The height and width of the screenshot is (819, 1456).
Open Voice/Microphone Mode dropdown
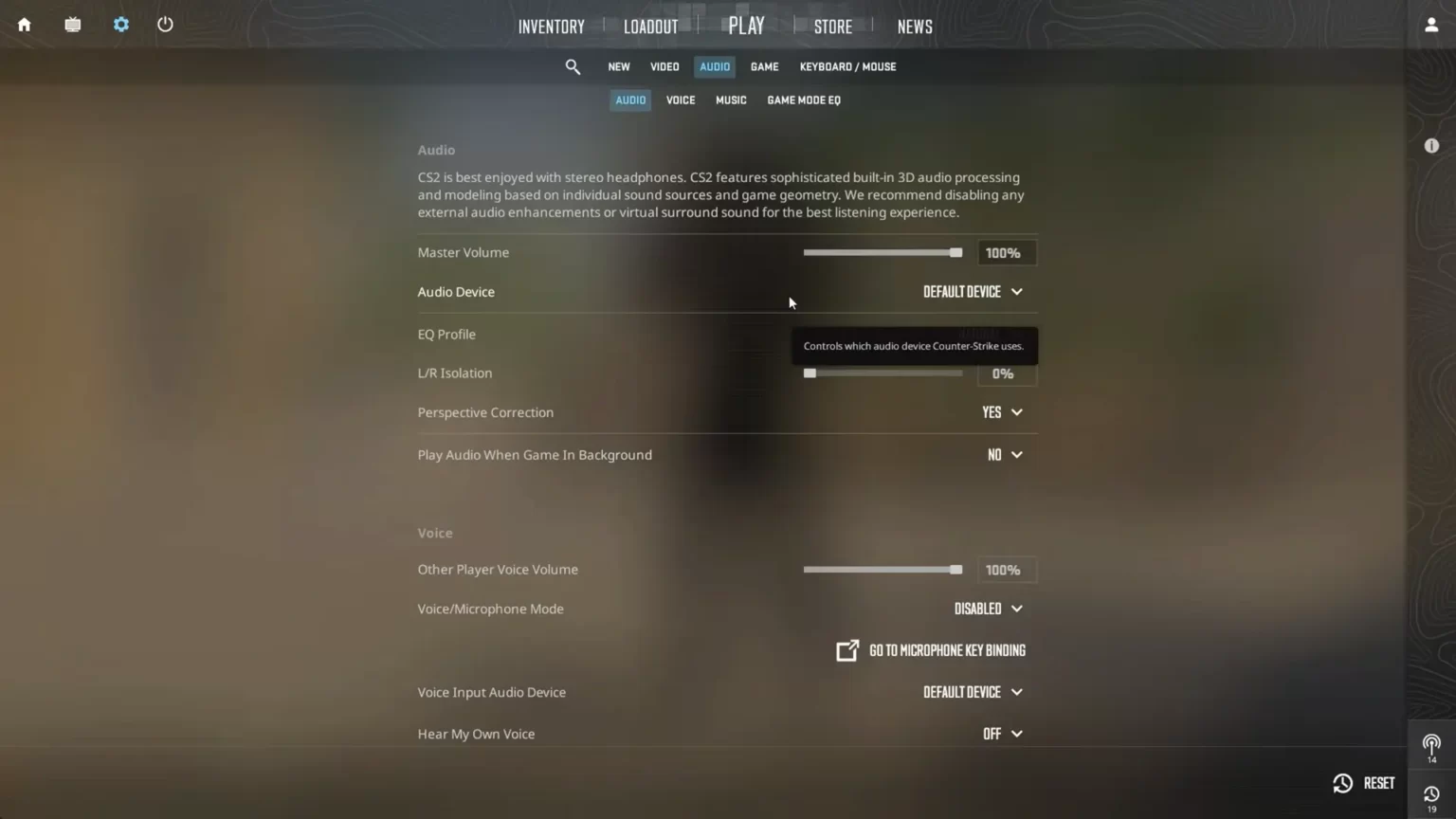click(x=988, y=609)
